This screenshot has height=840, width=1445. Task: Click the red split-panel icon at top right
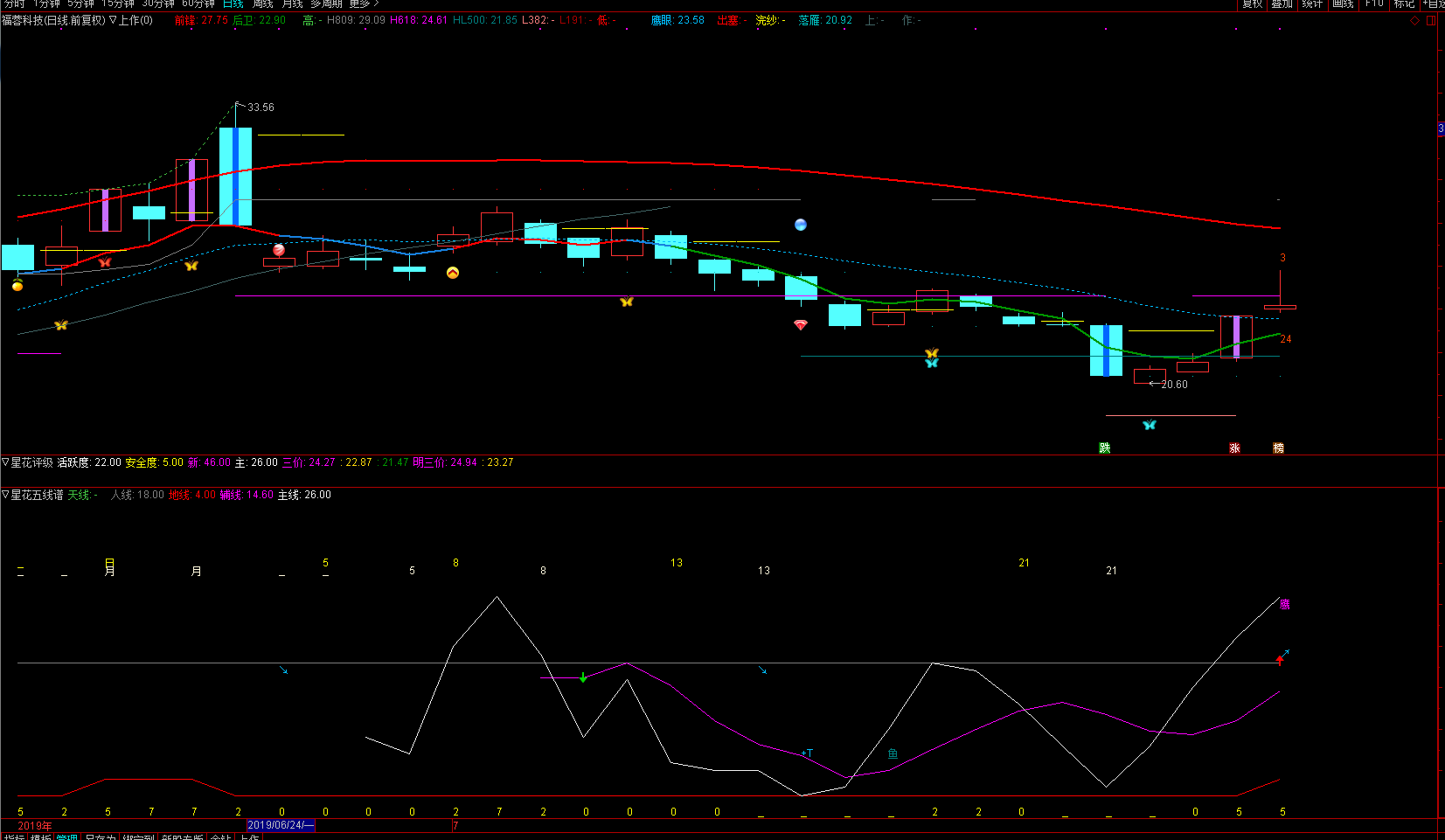click(x=1431, y=20)
